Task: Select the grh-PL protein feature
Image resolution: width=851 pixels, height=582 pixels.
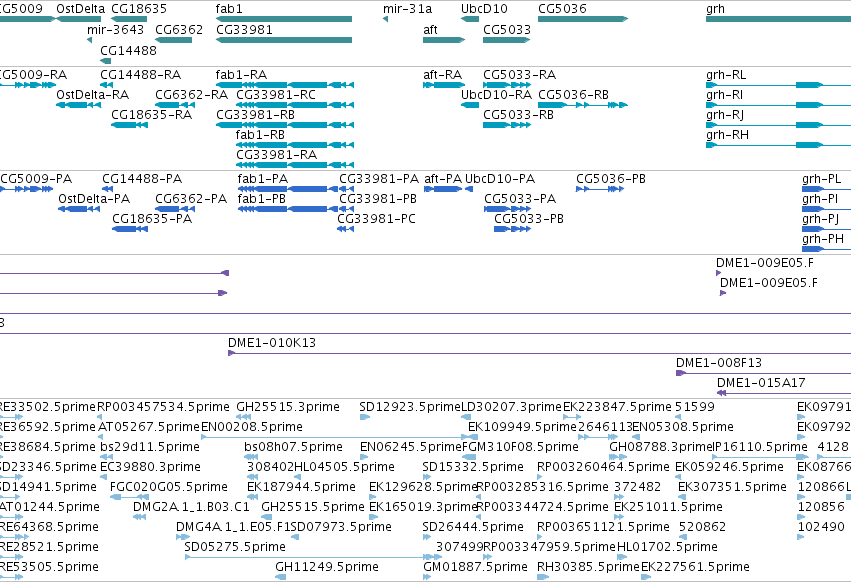Action: click(826, 189)
